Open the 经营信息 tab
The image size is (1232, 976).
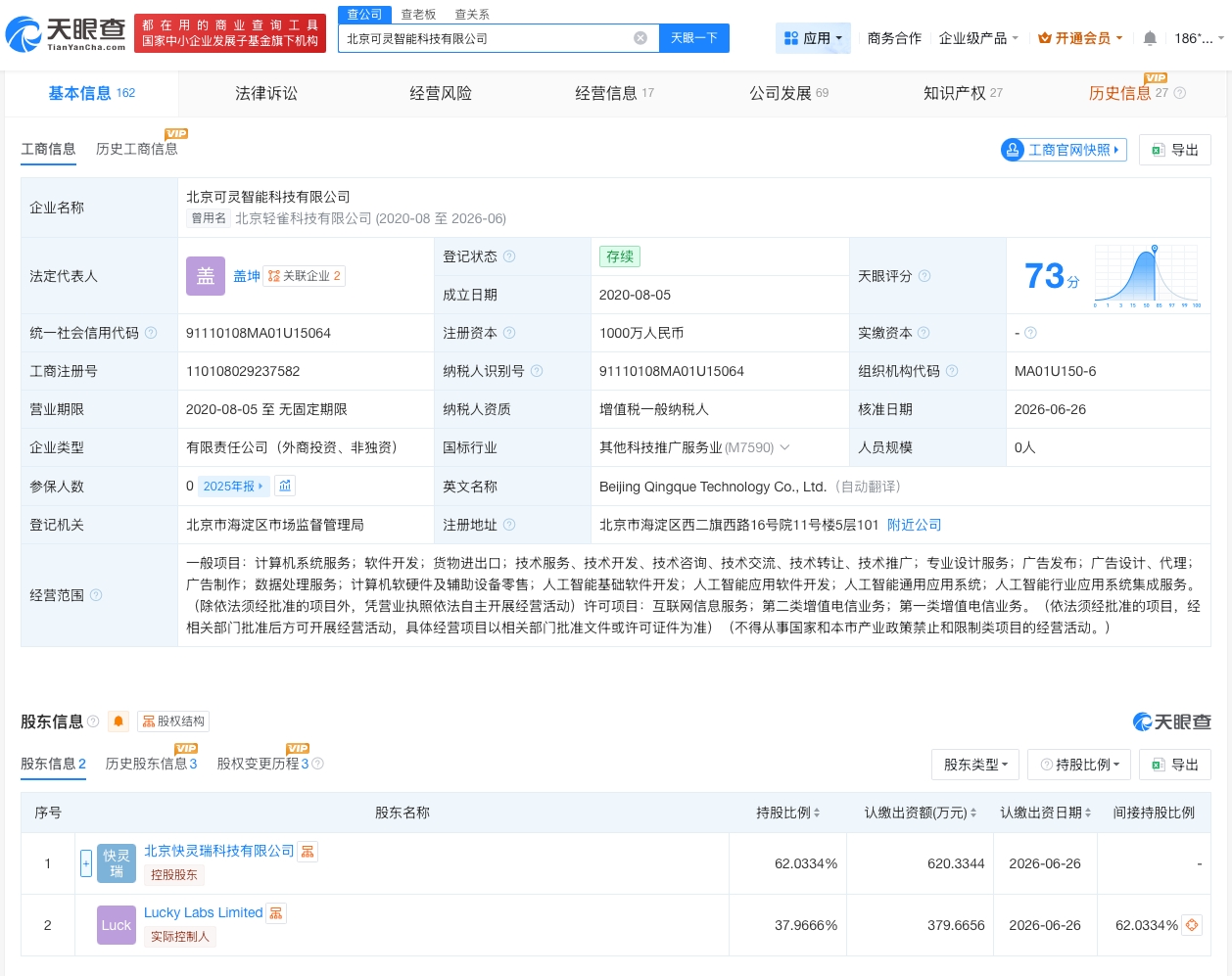point(614,93)
